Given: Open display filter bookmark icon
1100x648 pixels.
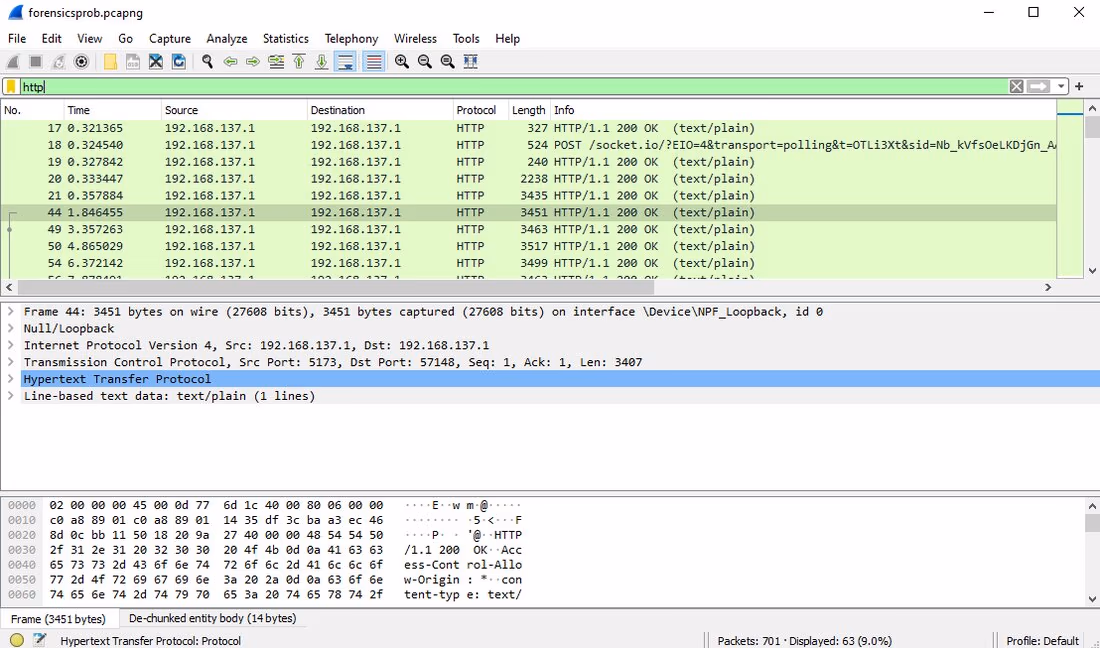Looking at the screenshot, I should click(x=11, y=86).
